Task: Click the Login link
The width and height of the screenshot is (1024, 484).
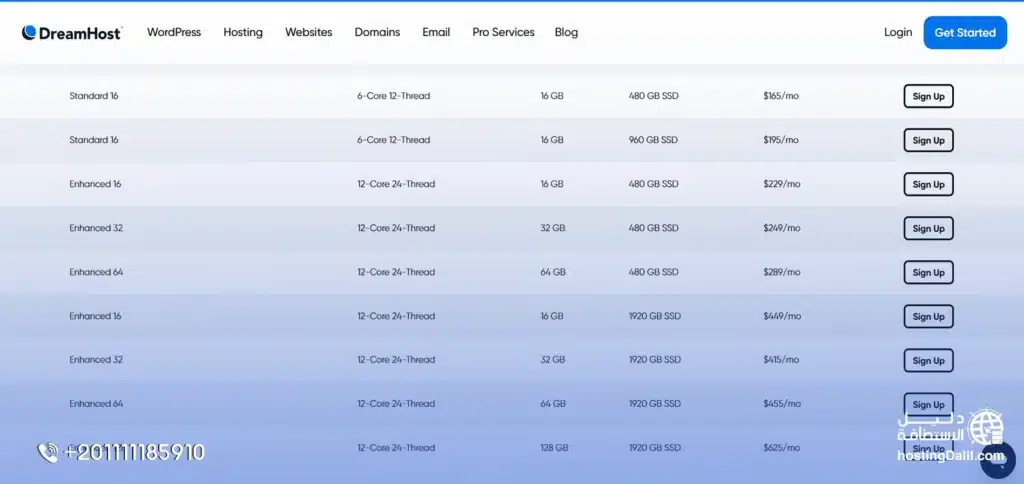Action: [x=898, y=32]
